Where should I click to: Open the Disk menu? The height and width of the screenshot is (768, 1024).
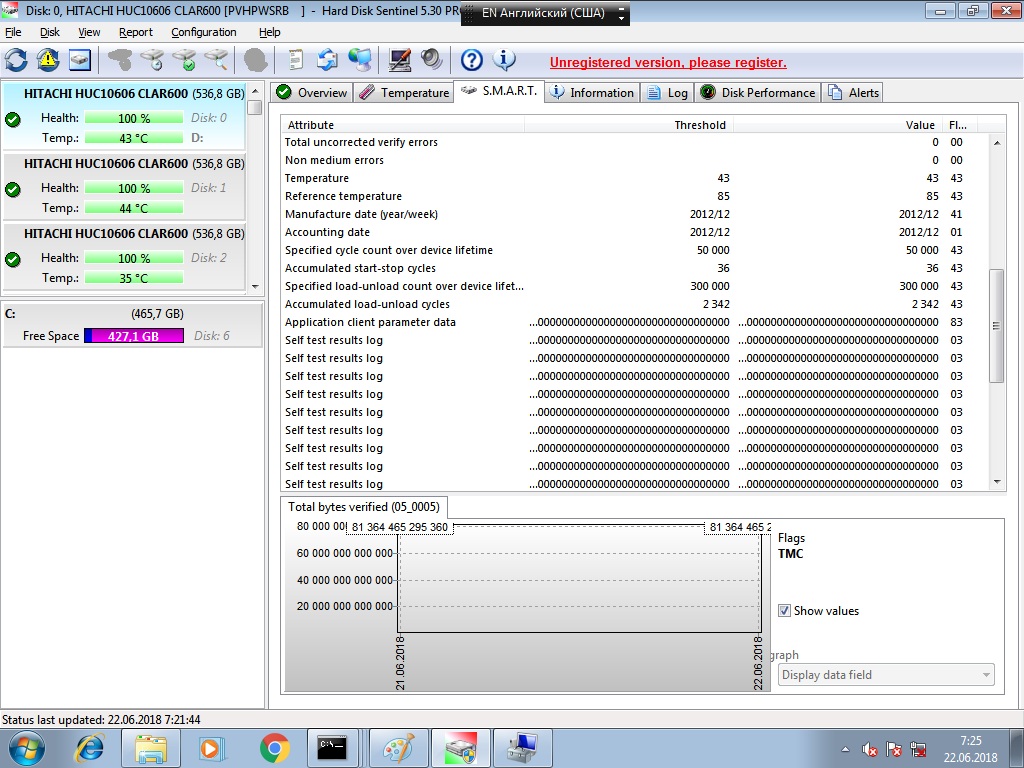50,32
